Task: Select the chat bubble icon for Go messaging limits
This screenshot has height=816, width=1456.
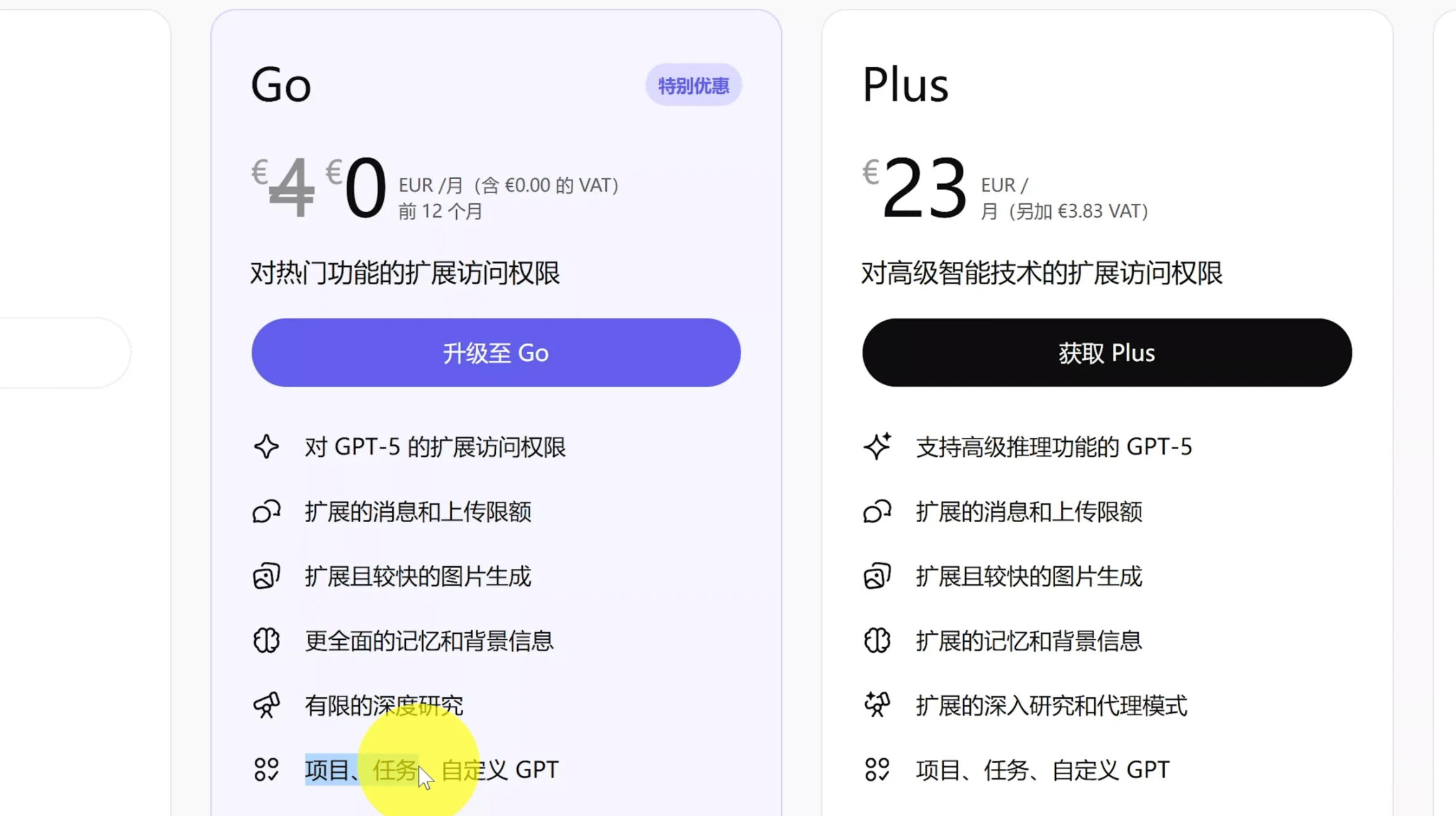Action: click(x=266, y=512)
